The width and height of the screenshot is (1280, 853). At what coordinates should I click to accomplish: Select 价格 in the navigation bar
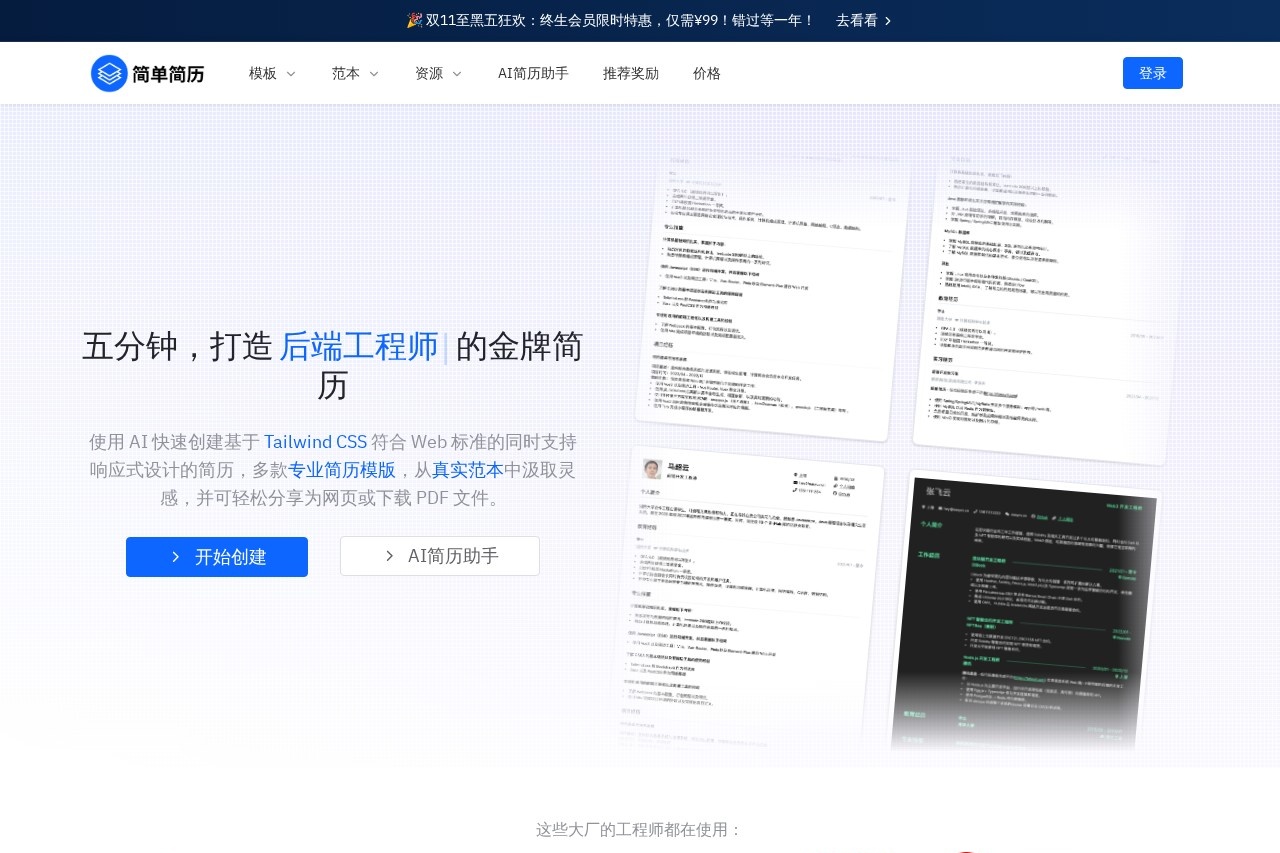click(x=706, y=73)
